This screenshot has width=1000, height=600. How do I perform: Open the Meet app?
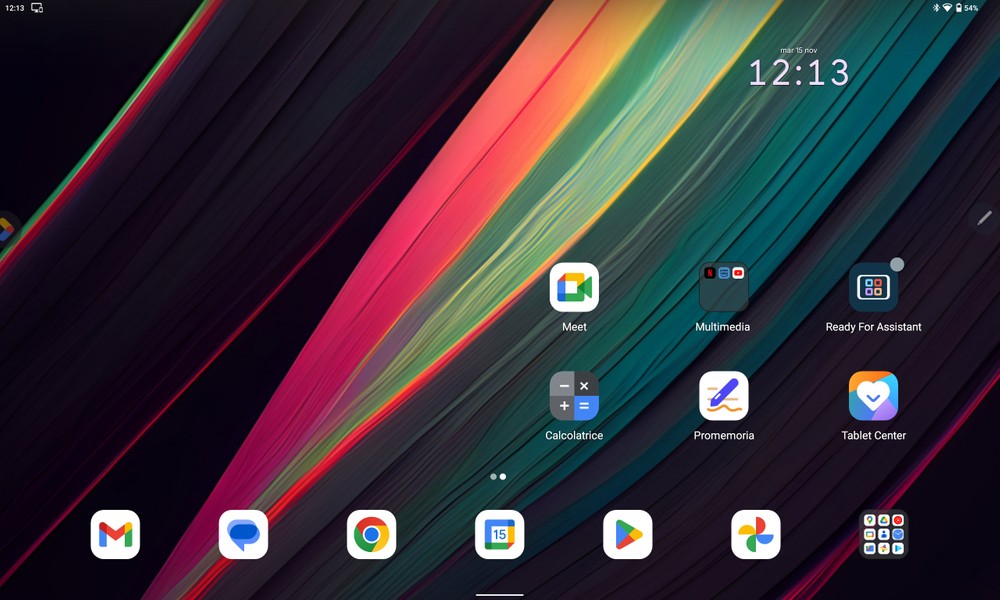[x=574, y=287]
